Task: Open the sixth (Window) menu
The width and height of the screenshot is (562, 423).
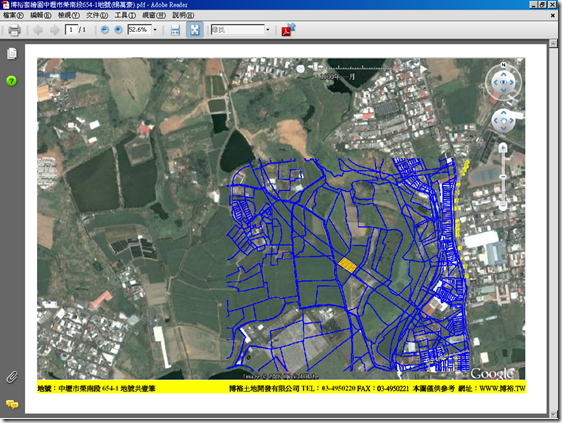Action: point(154,15)
